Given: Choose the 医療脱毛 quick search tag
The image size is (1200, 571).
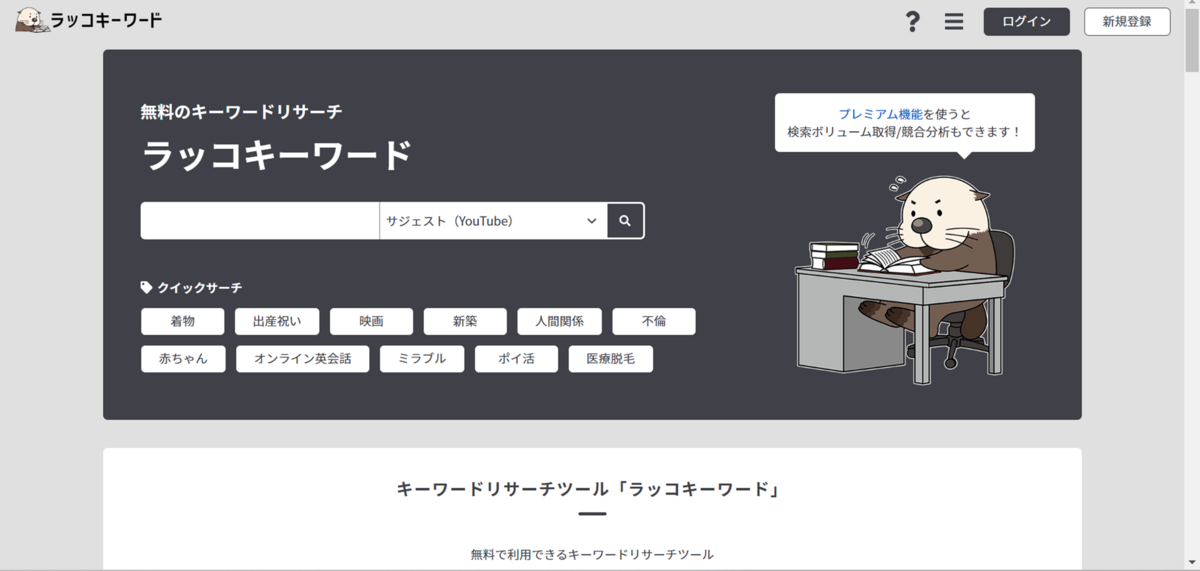Looking at the screenshot, I should pos(611,359).
